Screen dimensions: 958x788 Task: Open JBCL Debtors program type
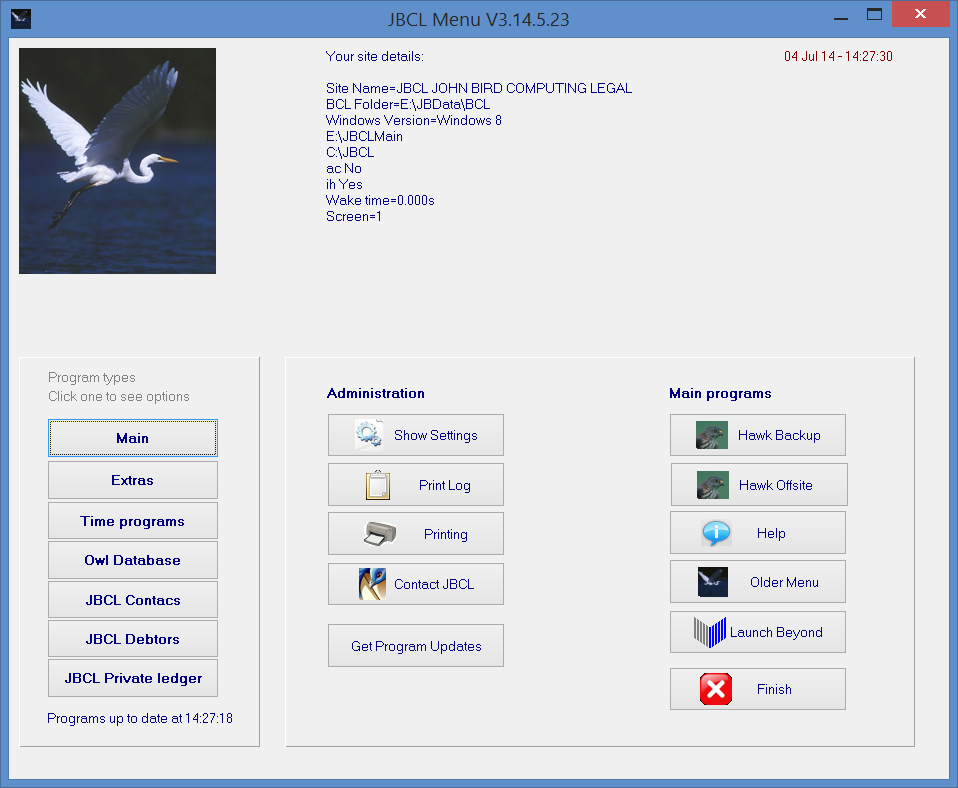click(132, 639)
